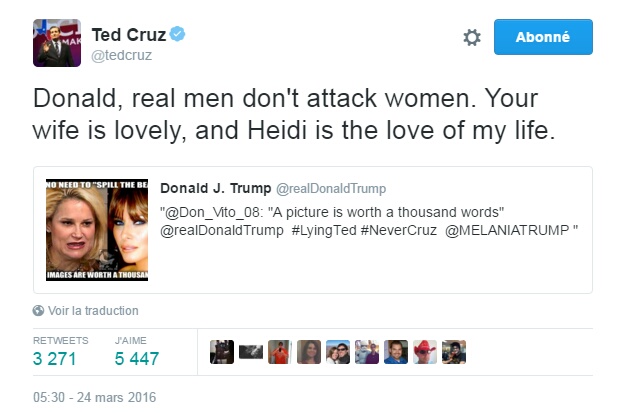Click the globe icon beside Voir la traduction

pyautogui.click(x=39, y=311)
